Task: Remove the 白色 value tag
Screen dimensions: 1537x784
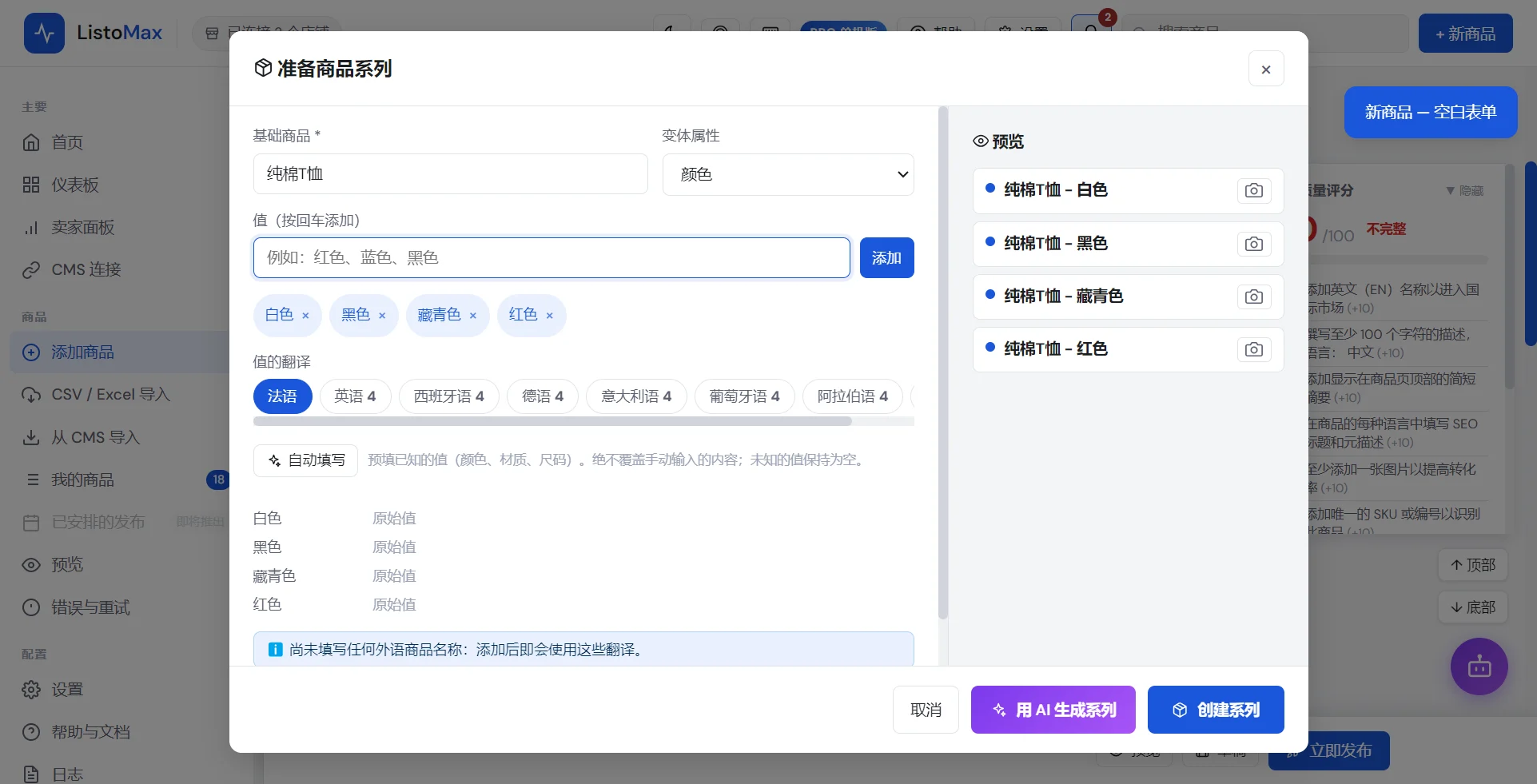Action: tap(305, 316)
